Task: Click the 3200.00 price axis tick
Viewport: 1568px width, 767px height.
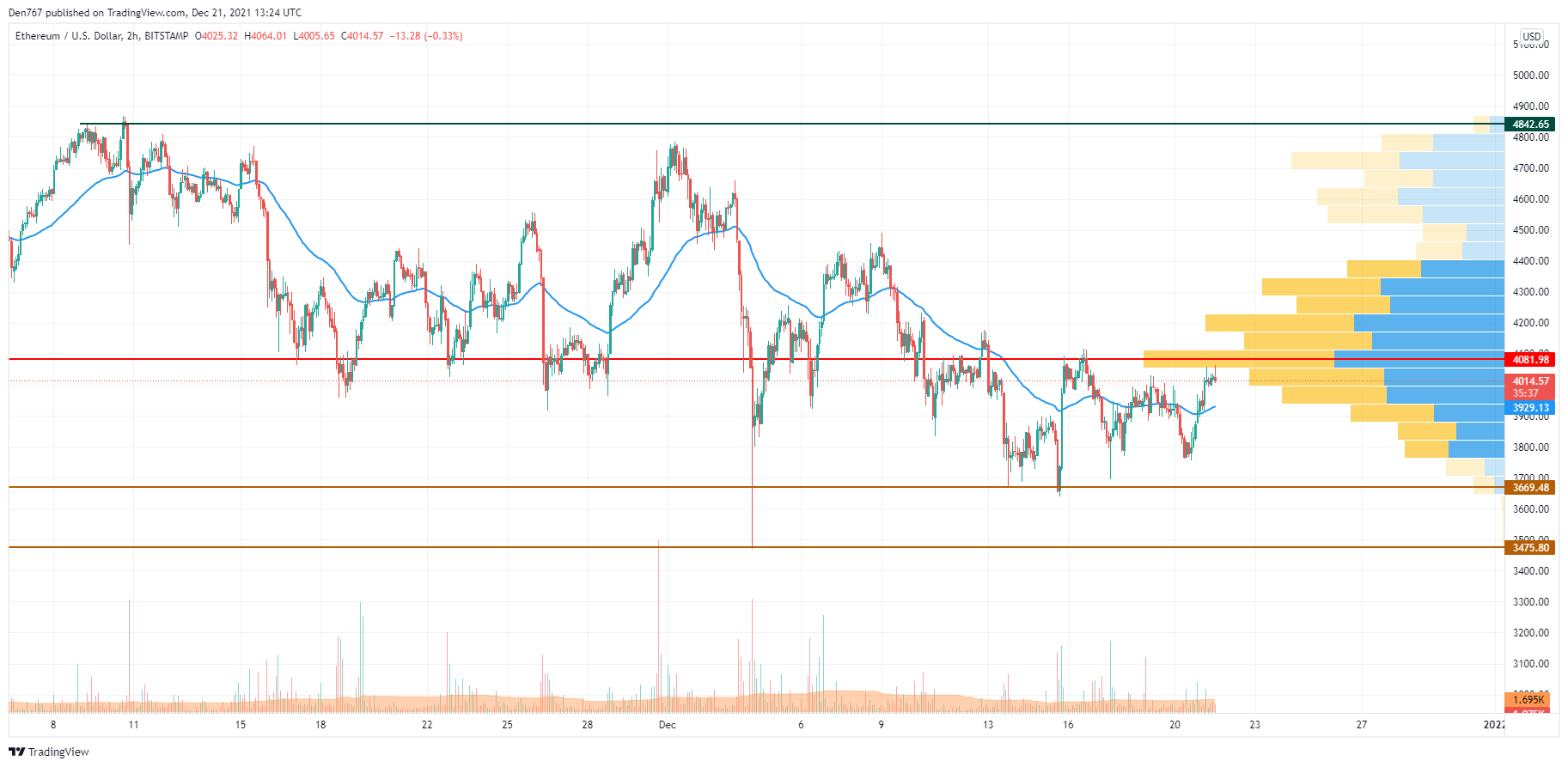Action: 1531,633
